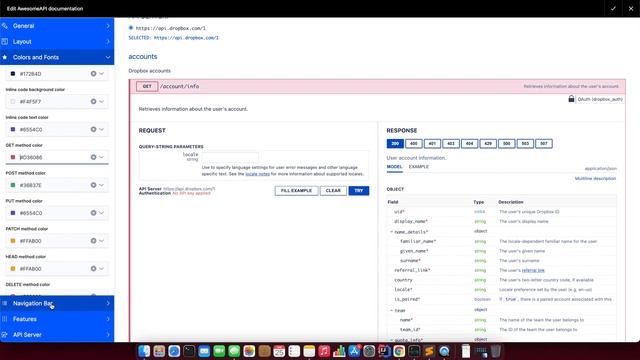Viewport: 640px width, 360px height.
Task: Open Messages from the dock
Action: click(x=234, y=351)
